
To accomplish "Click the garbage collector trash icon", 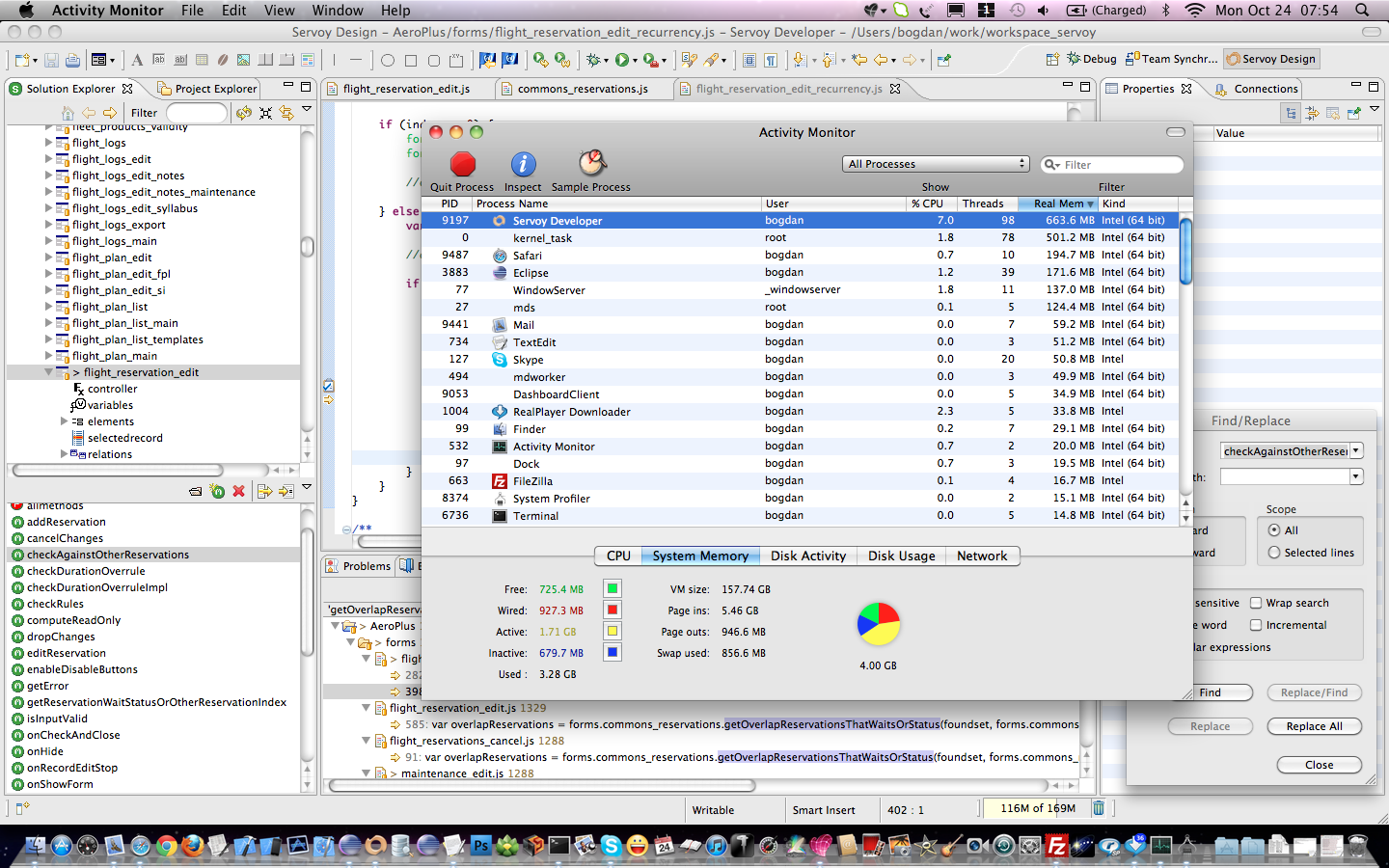I will (1098, 808).
